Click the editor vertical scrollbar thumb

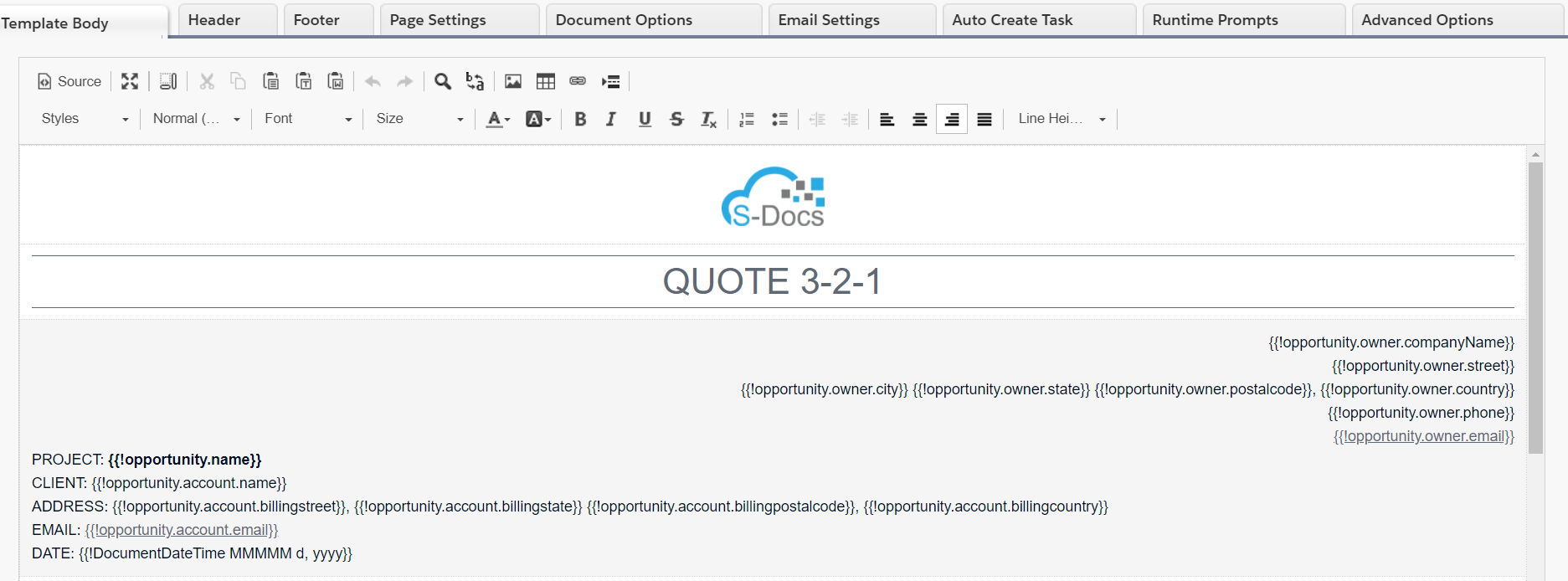coord(1535,307)
